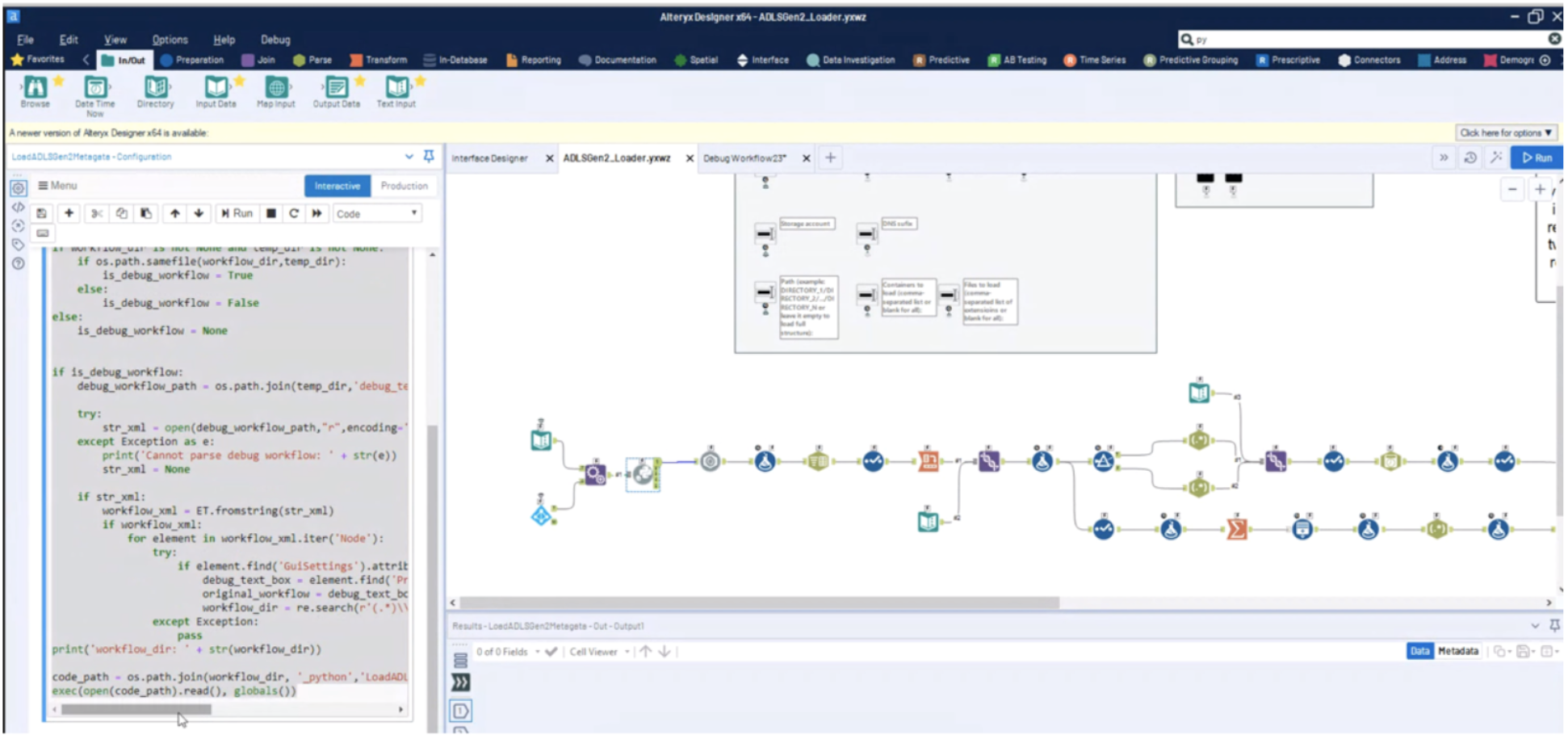
Task: Collapse the LoadADLSGen2Metagate configuration panel
Action: [x=410, y=156]
